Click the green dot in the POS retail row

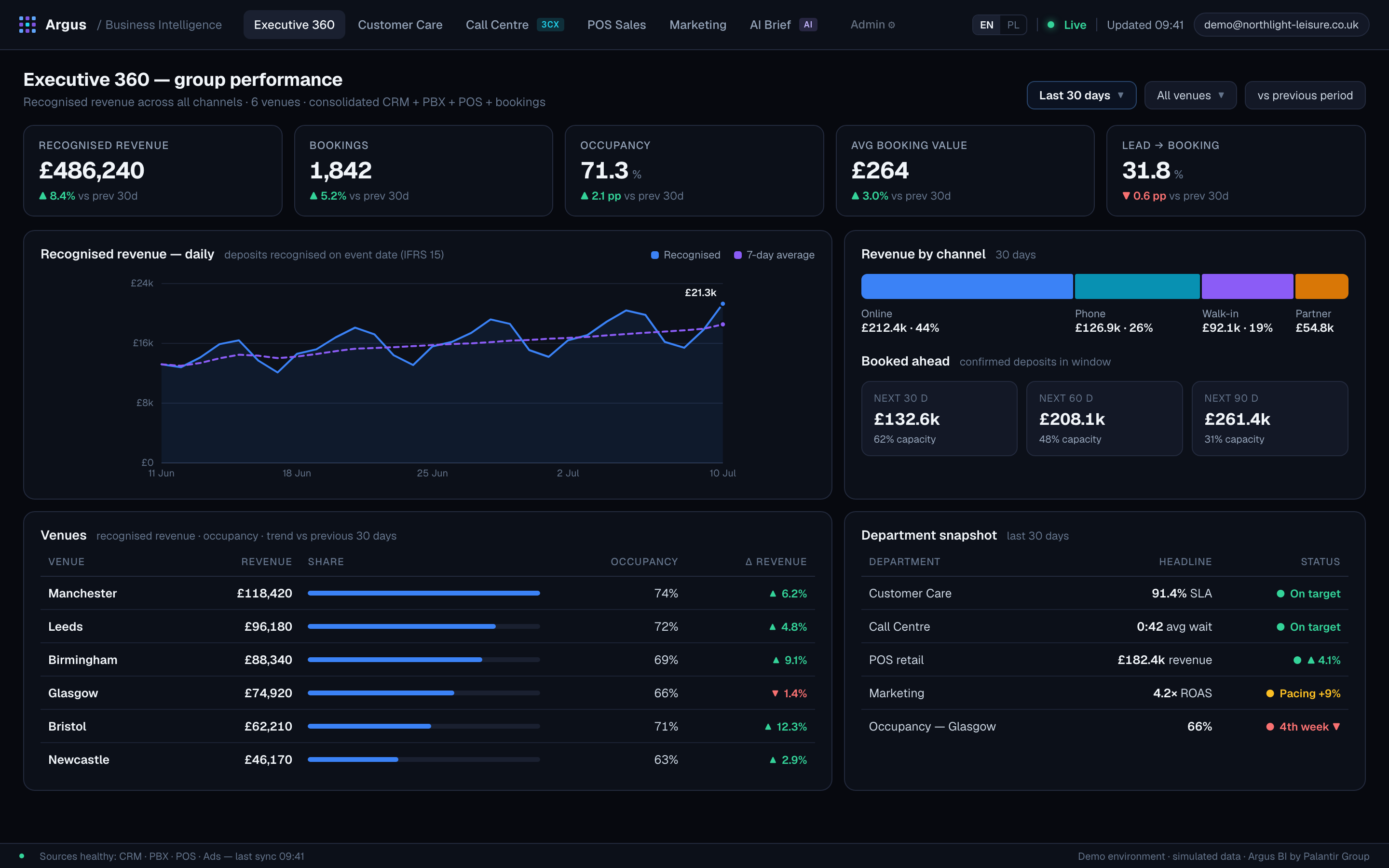pyautogui.click(x=1297, y=660)
